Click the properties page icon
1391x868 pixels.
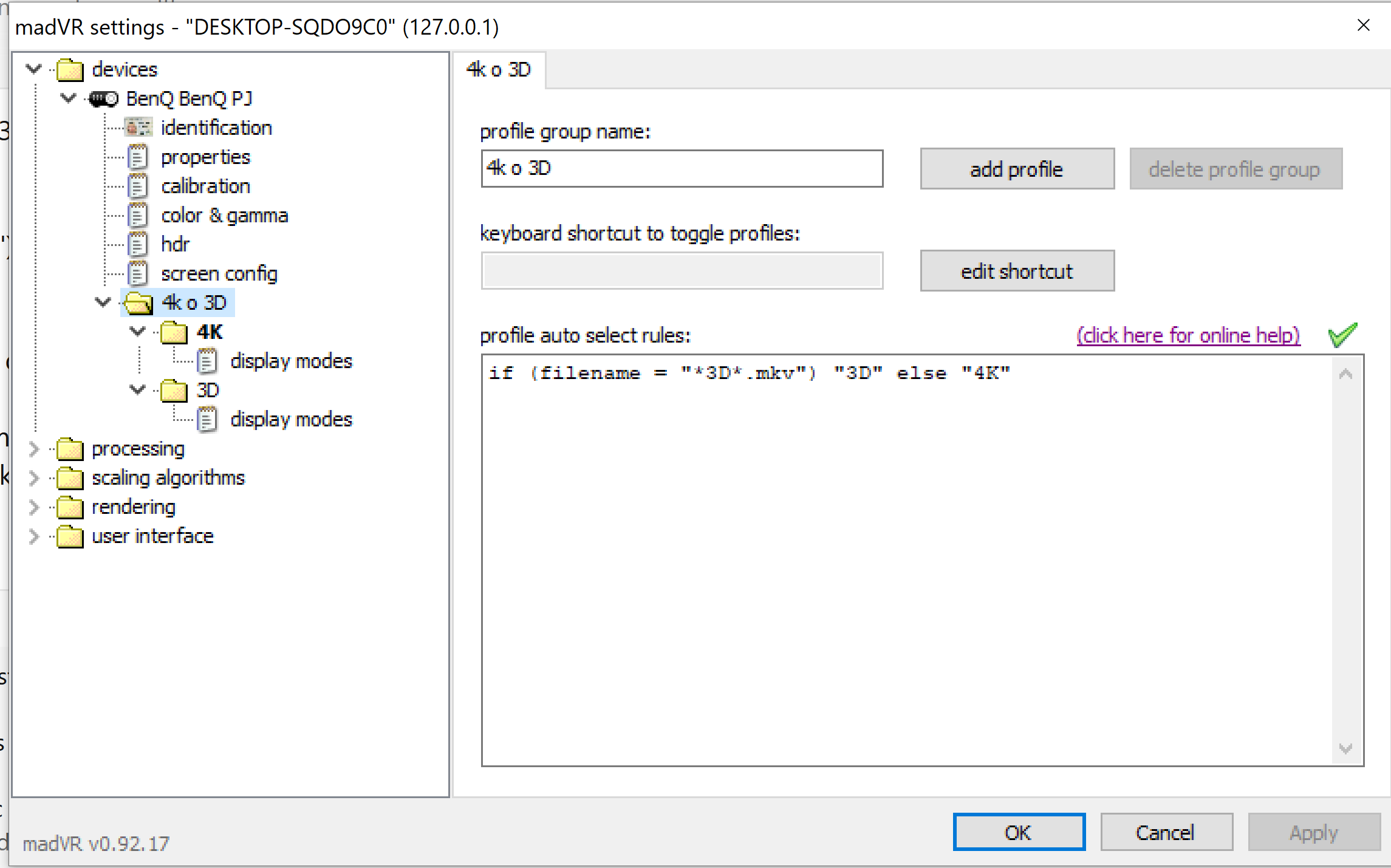[x=138, y=157]
